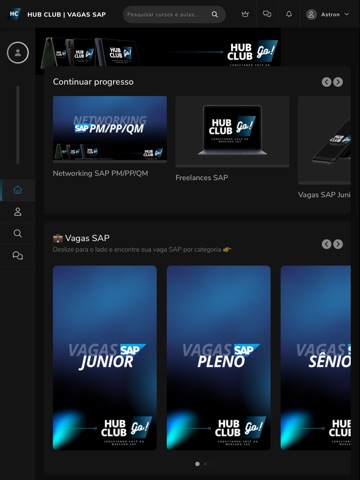This screenshot has width=360, height=480.
Task: Open the Vagas SAP Sênior card
Action: 316,358
